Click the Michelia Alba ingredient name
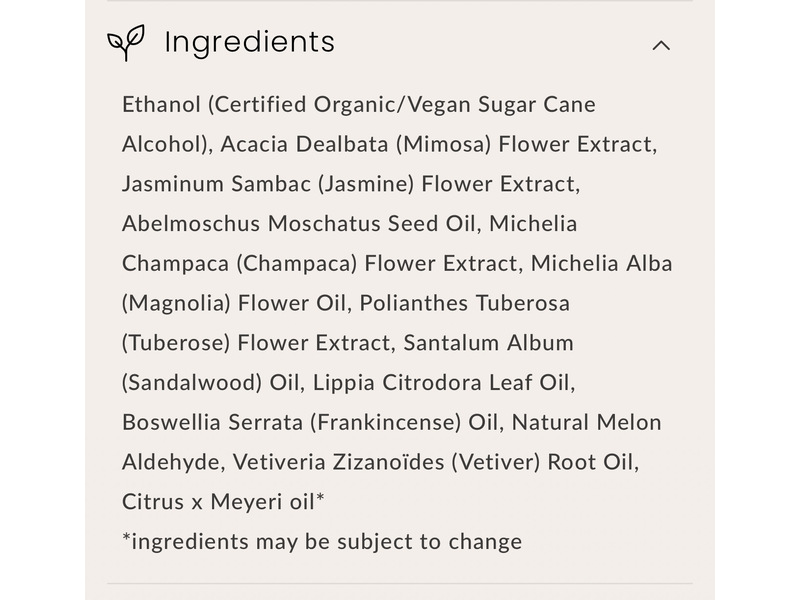The width and height of the screenshot is (800, 600). (601, 264)
